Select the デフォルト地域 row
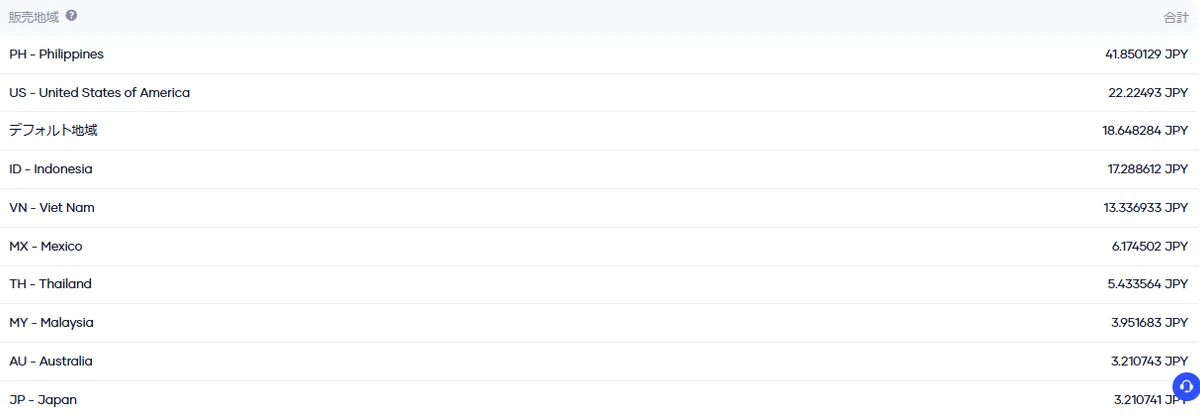Image resolution: width=1200 pixels, height=417 pixels. [600, 131]
